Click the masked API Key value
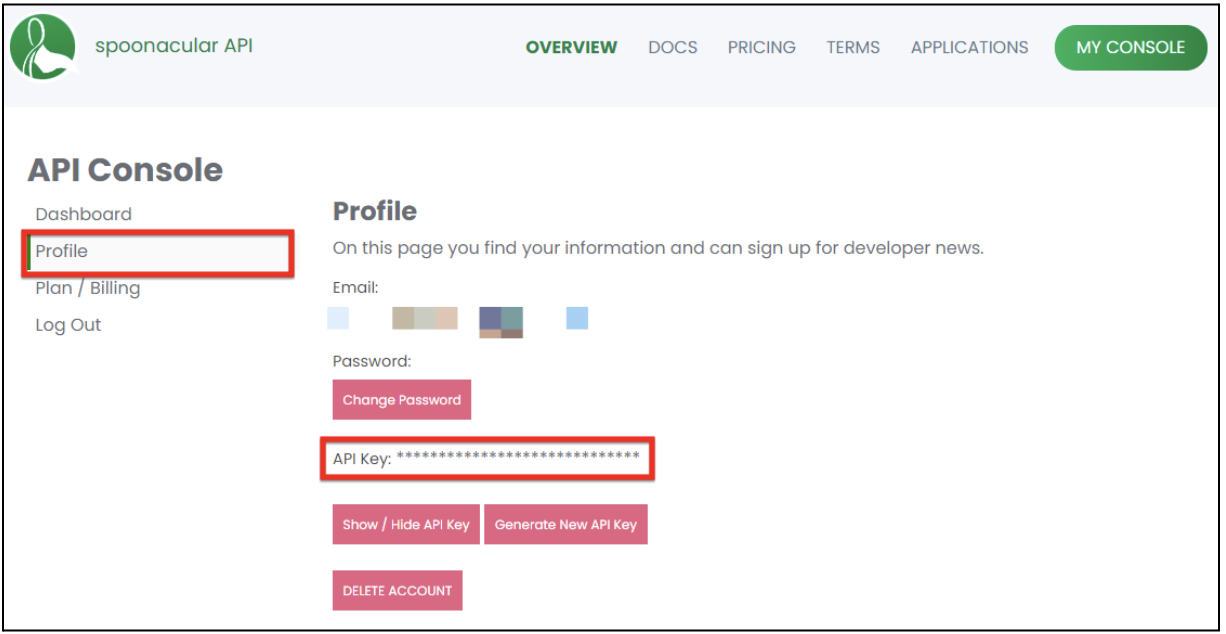Viewport: 1226px width, 634px height. point(518,458)
